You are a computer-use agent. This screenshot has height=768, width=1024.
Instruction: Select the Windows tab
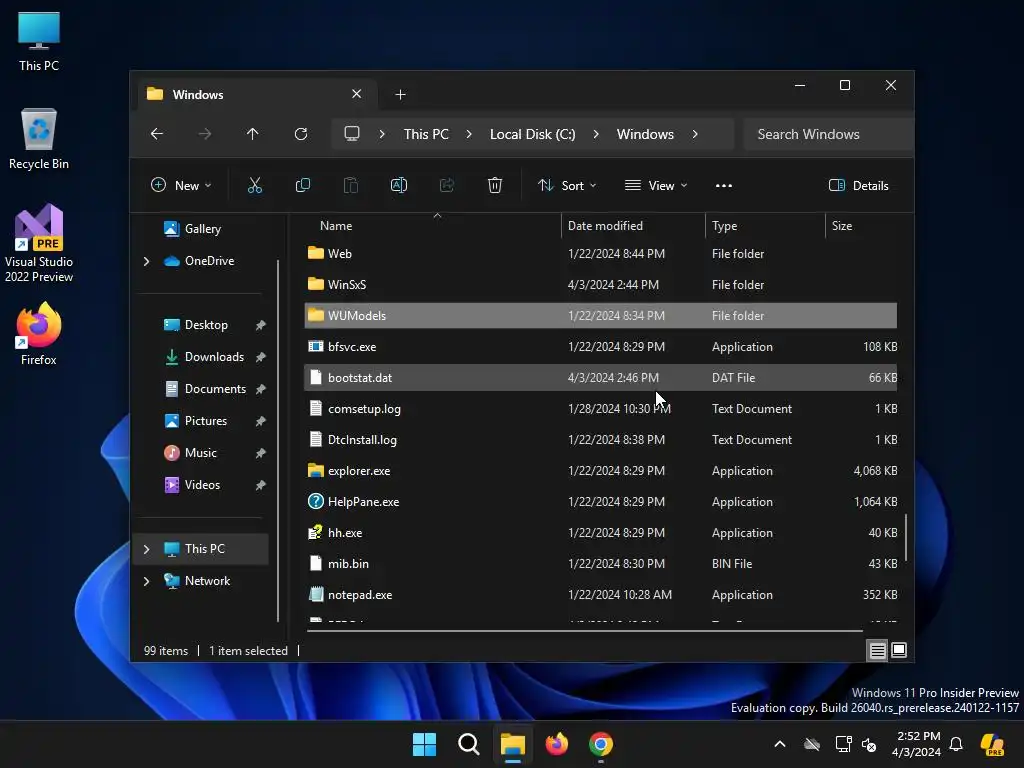point(255,95)
